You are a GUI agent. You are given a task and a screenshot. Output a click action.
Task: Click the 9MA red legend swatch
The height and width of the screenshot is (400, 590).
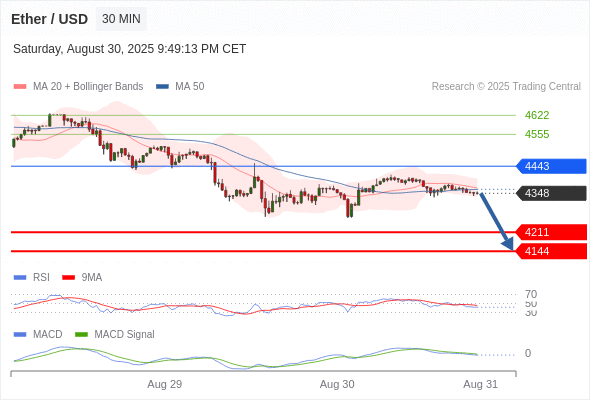68,277
